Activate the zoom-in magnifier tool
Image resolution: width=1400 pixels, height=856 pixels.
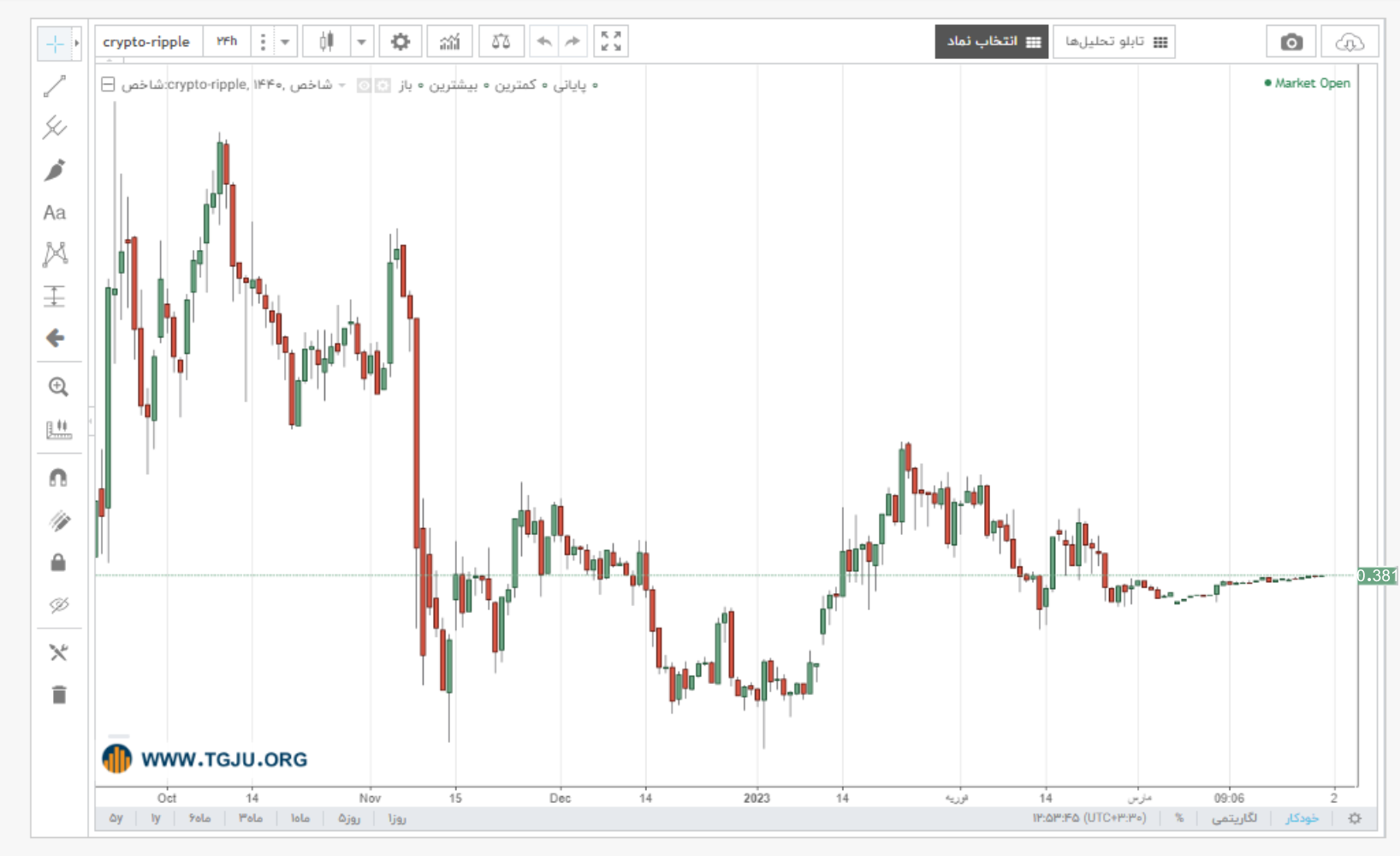coord(58,387)
